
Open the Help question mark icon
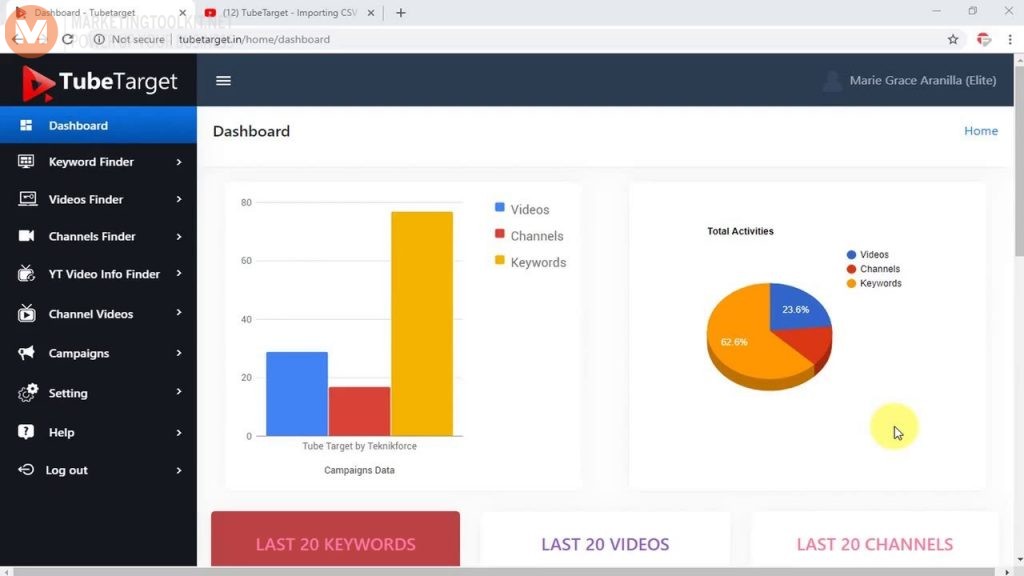pyautogui.click(x=24, y=432)
